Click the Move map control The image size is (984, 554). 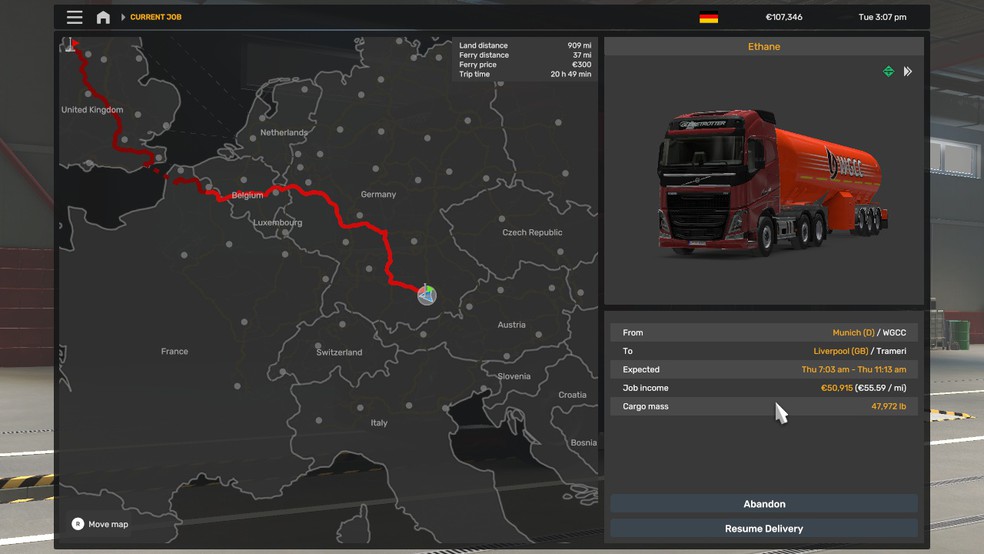coord(100,524)
